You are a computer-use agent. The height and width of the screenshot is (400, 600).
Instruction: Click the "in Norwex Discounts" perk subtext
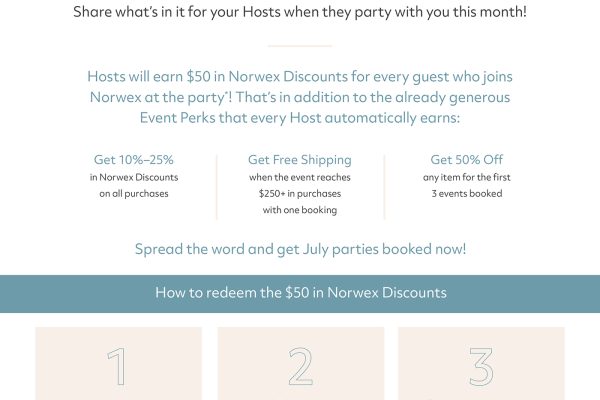(x=133, y=178)
